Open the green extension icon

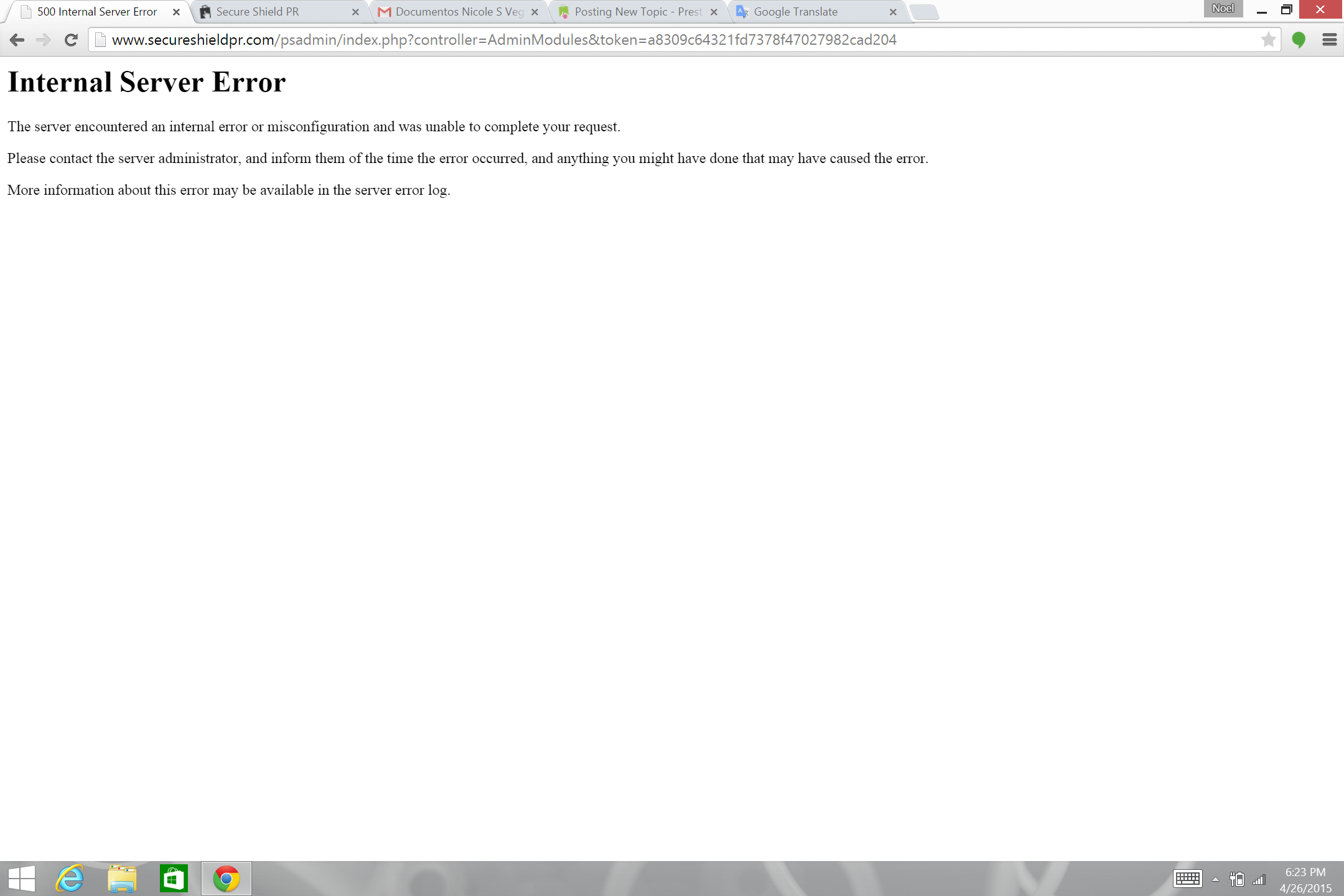coord(1299,40)
